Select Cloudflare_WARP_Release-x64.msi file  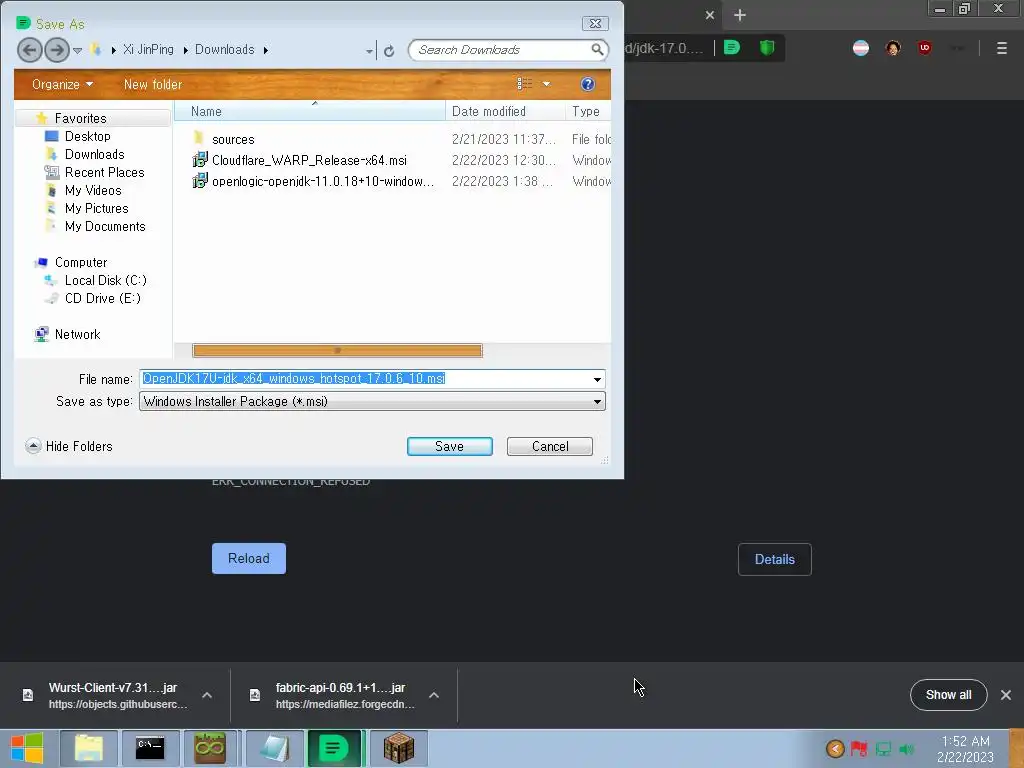point(309,160)
